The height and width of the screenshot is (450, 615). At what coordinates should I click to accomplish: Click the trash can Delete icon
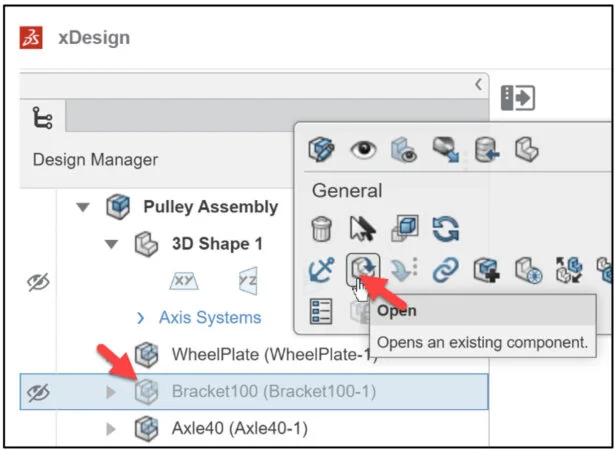321,229
